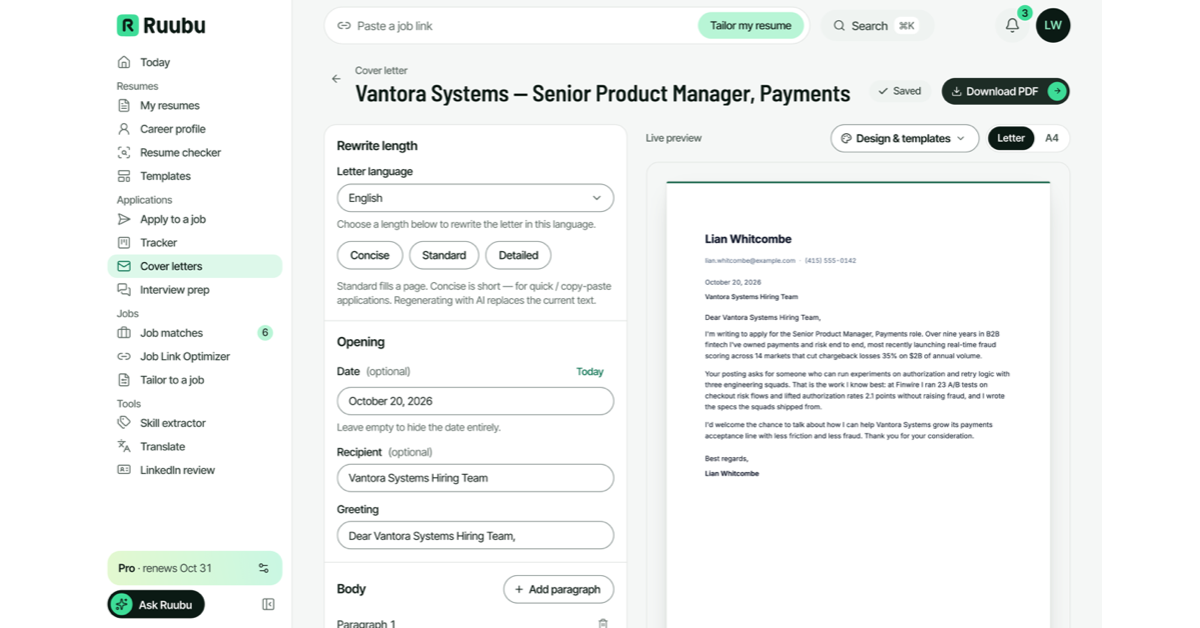Click the Ruubu logo
1200x628 pixels.
(161, 26)
